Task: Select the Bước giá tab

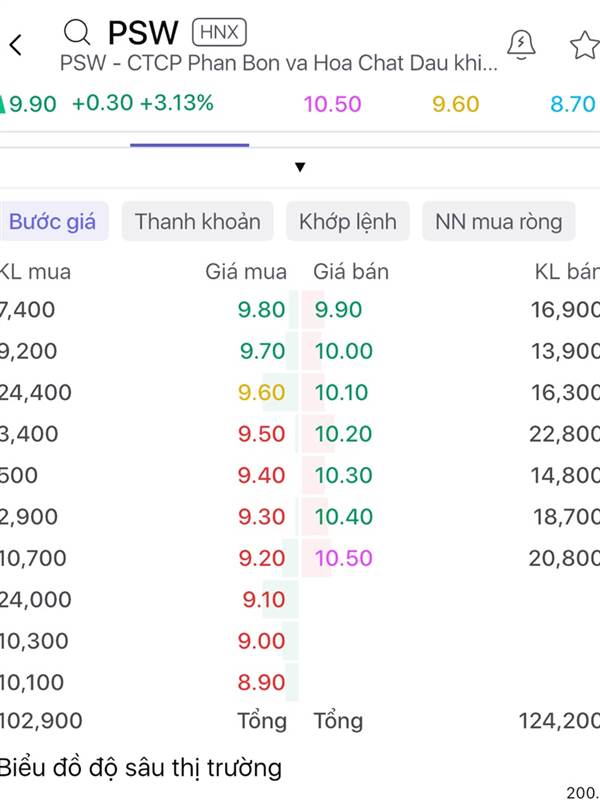Action: tap(53, 221)
